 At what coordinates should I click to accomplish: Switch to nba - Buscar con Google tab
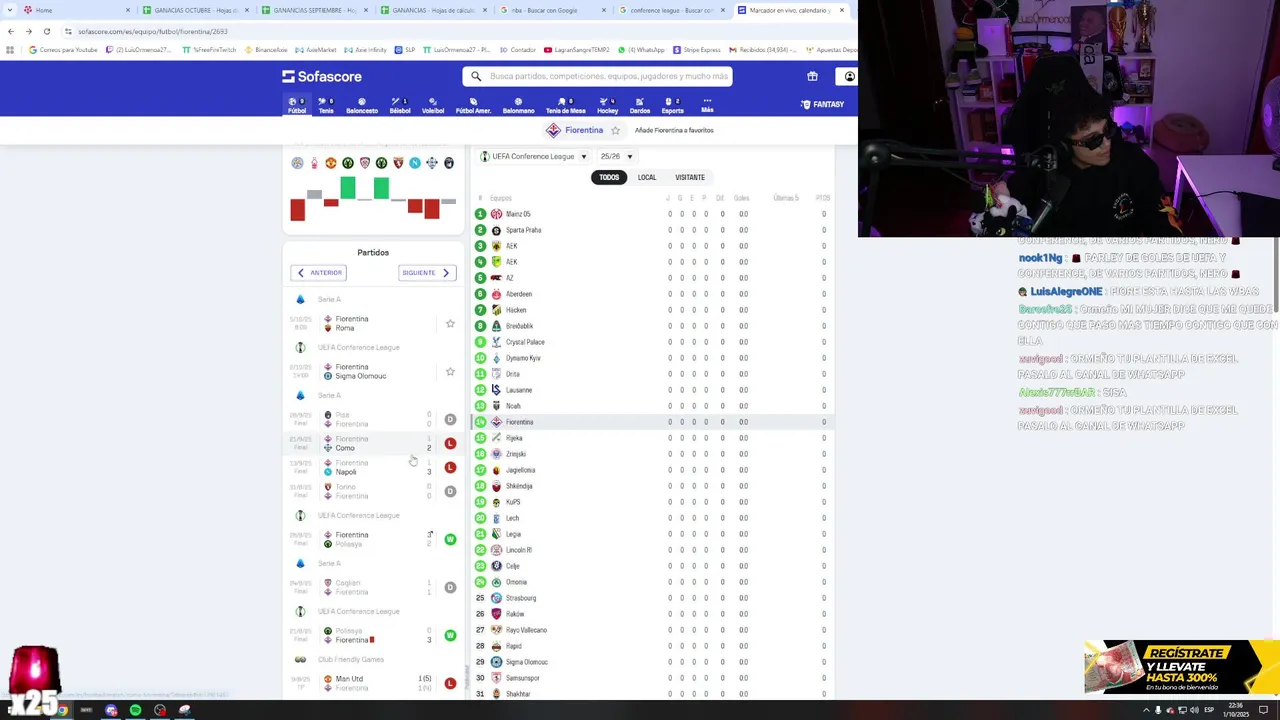click(551, 10)
